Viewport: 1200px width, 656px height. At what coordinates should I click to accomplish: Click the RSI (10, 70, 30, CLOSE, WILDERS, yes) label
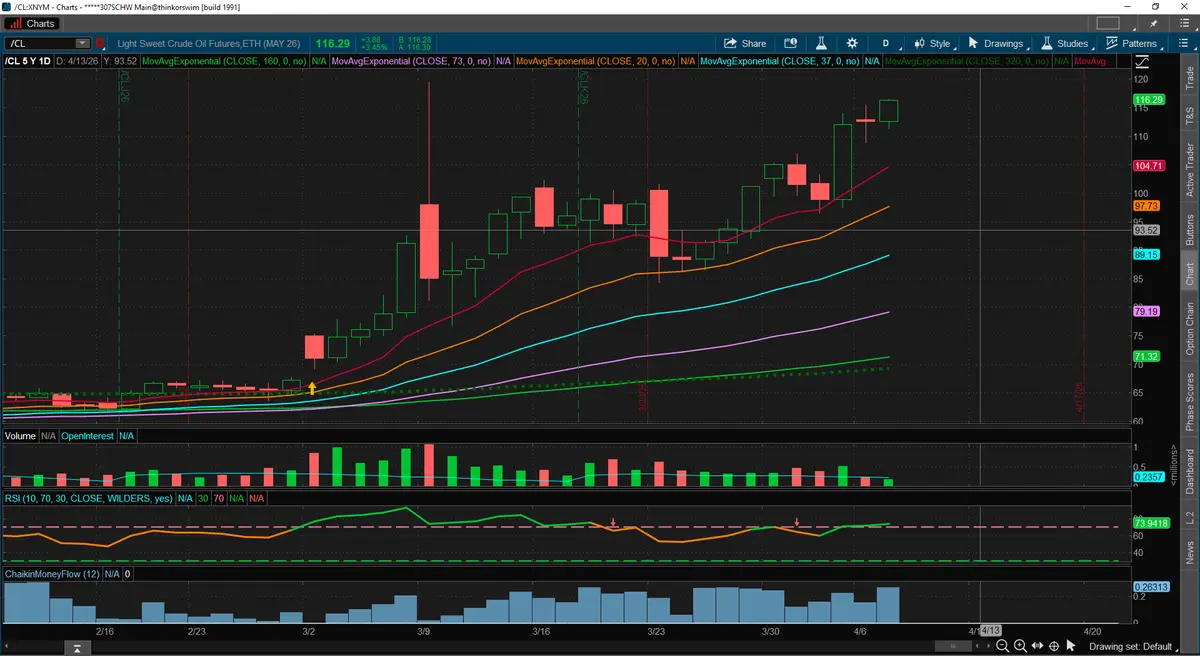[x=89, y=497]
